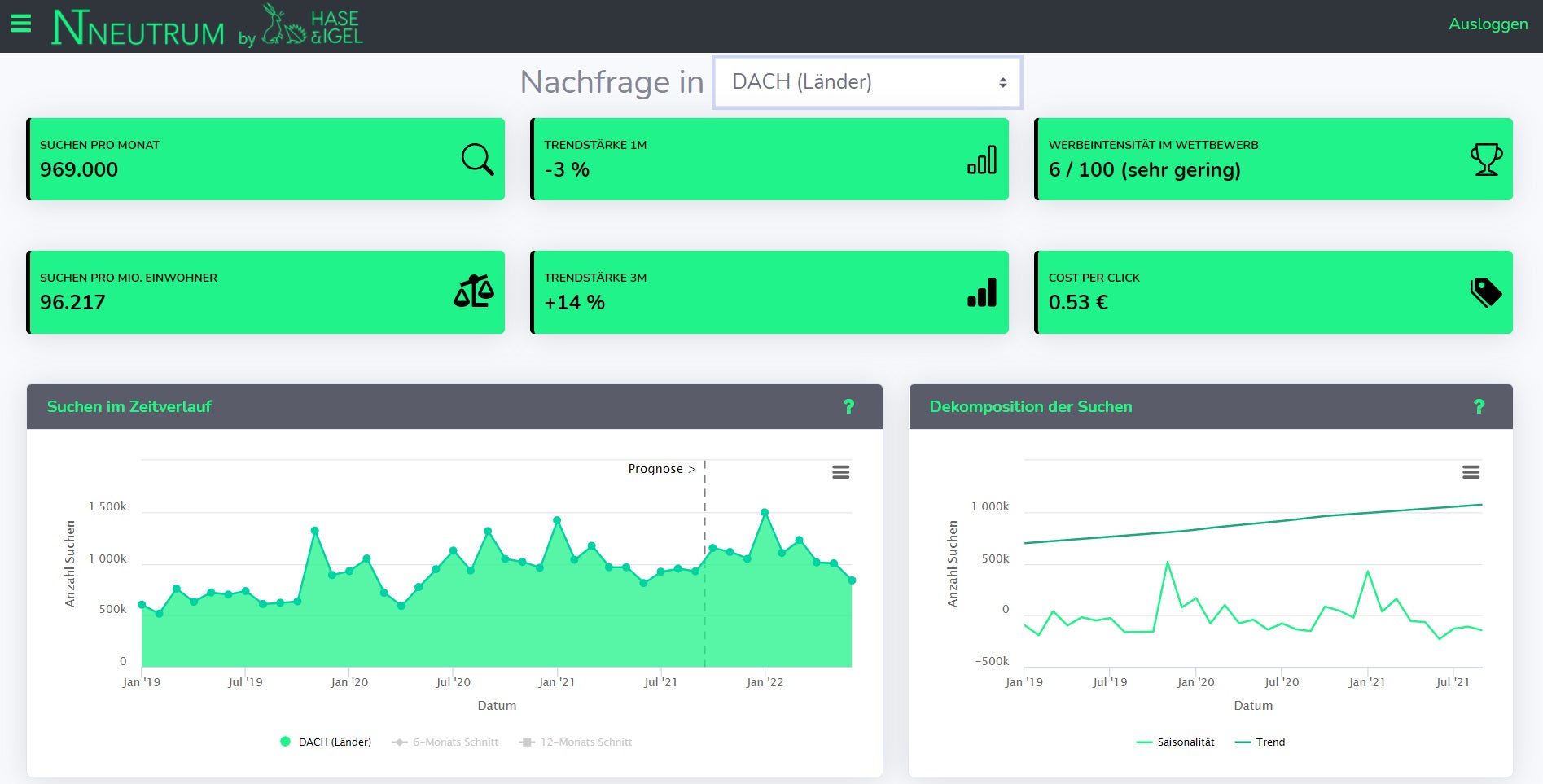Open the hamburger navigation menu

[20, 24]
